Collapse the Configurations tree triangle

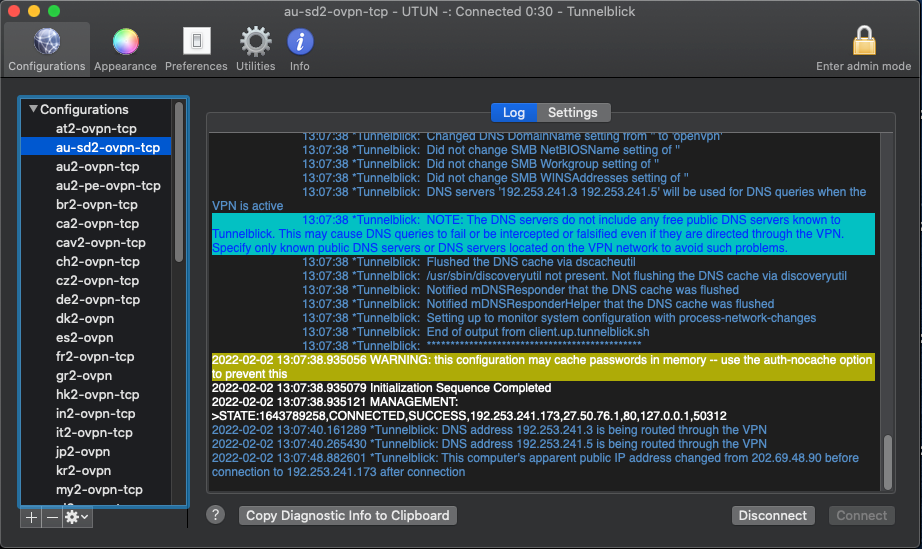[x=33, y=109]
